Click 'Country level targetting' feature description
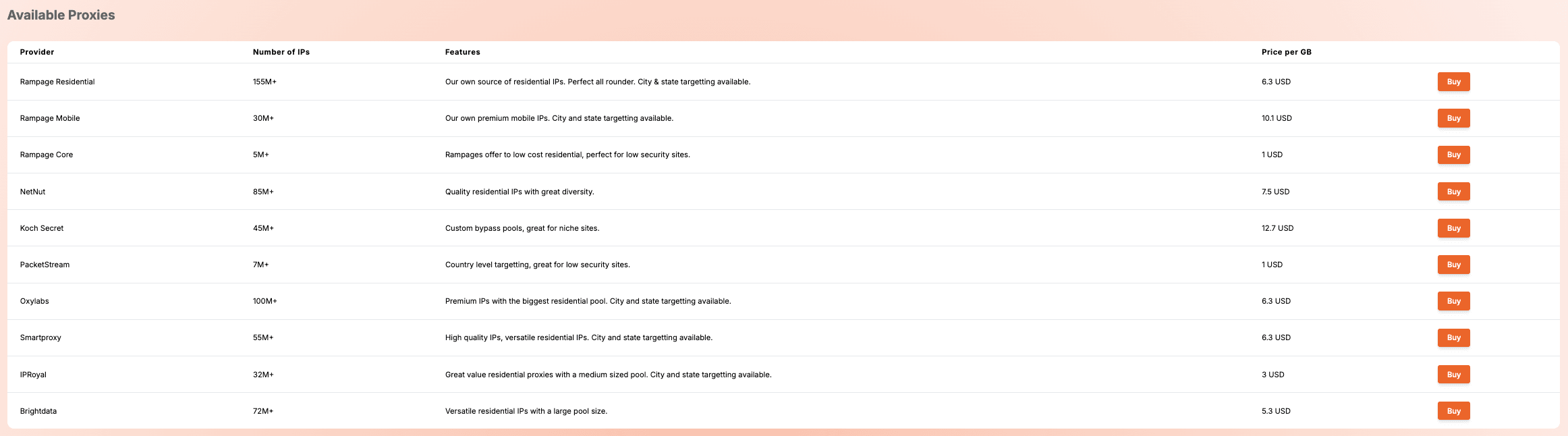The height and width of the screenshot is (436, 1568). 538,265
